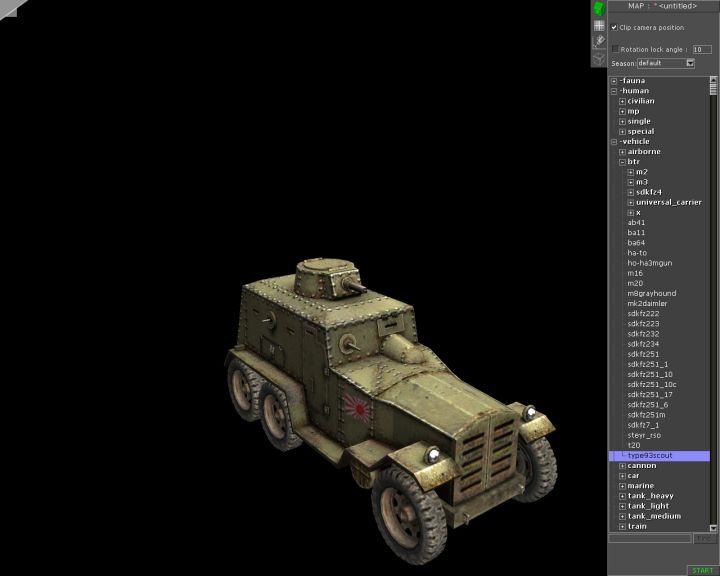Image resolution: width=720 pixels, height=576 pixels.
Task: Expand the cannon folder
Action: (622, 466)
